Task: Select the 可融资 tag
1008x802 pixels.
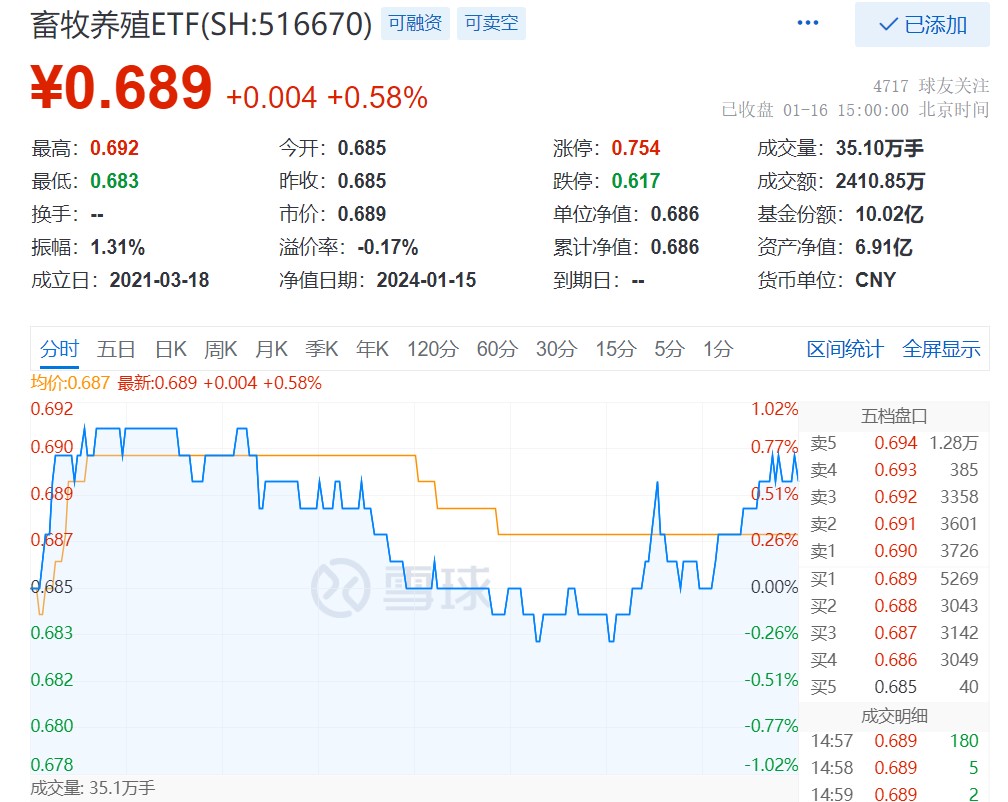Action: click(x=415, y=23)
